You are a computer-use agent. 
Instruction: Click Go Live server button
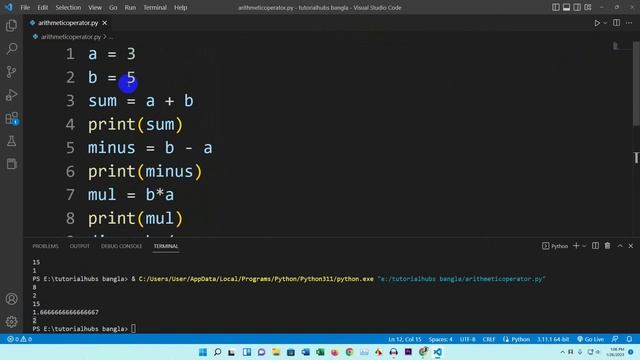pyautogui.click(x=590, y=339)
